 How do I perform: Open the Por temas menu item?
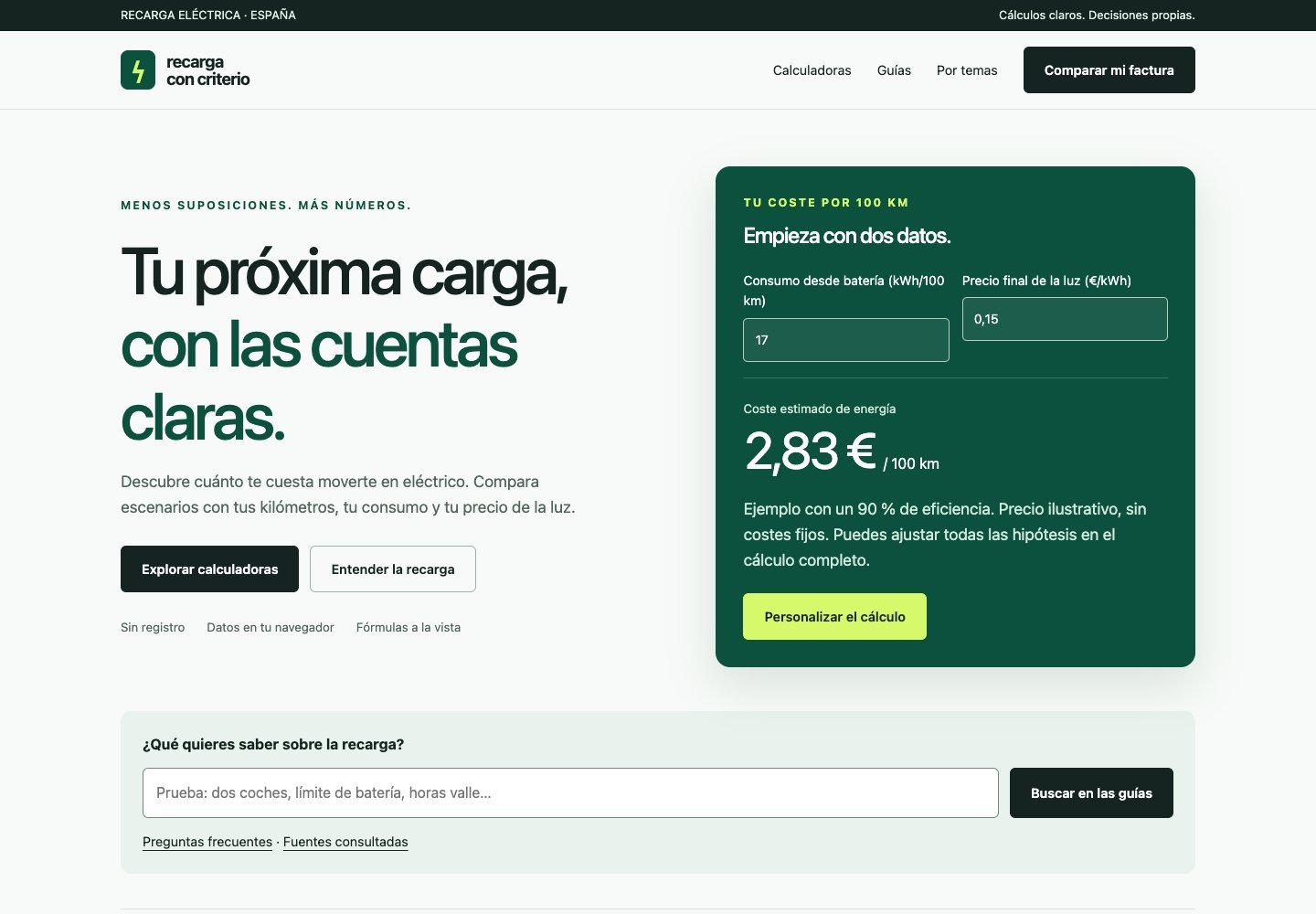tap(967, 70)
